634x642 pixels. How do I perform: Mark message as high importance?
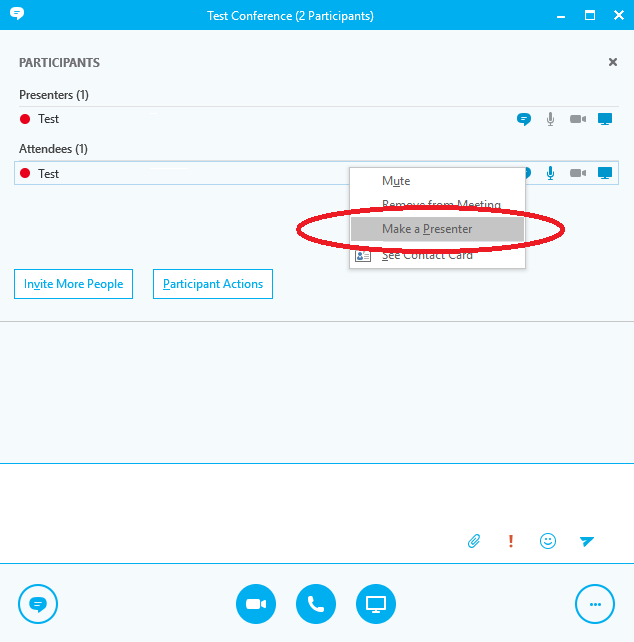pos(511,541)
